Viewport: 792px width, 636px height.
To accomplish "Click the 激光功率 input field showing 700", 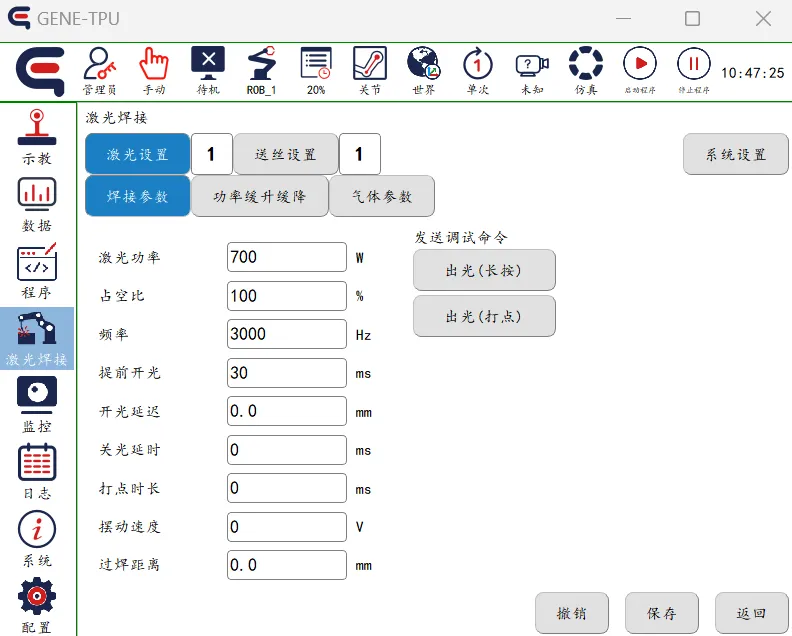I will coord(287,257).
